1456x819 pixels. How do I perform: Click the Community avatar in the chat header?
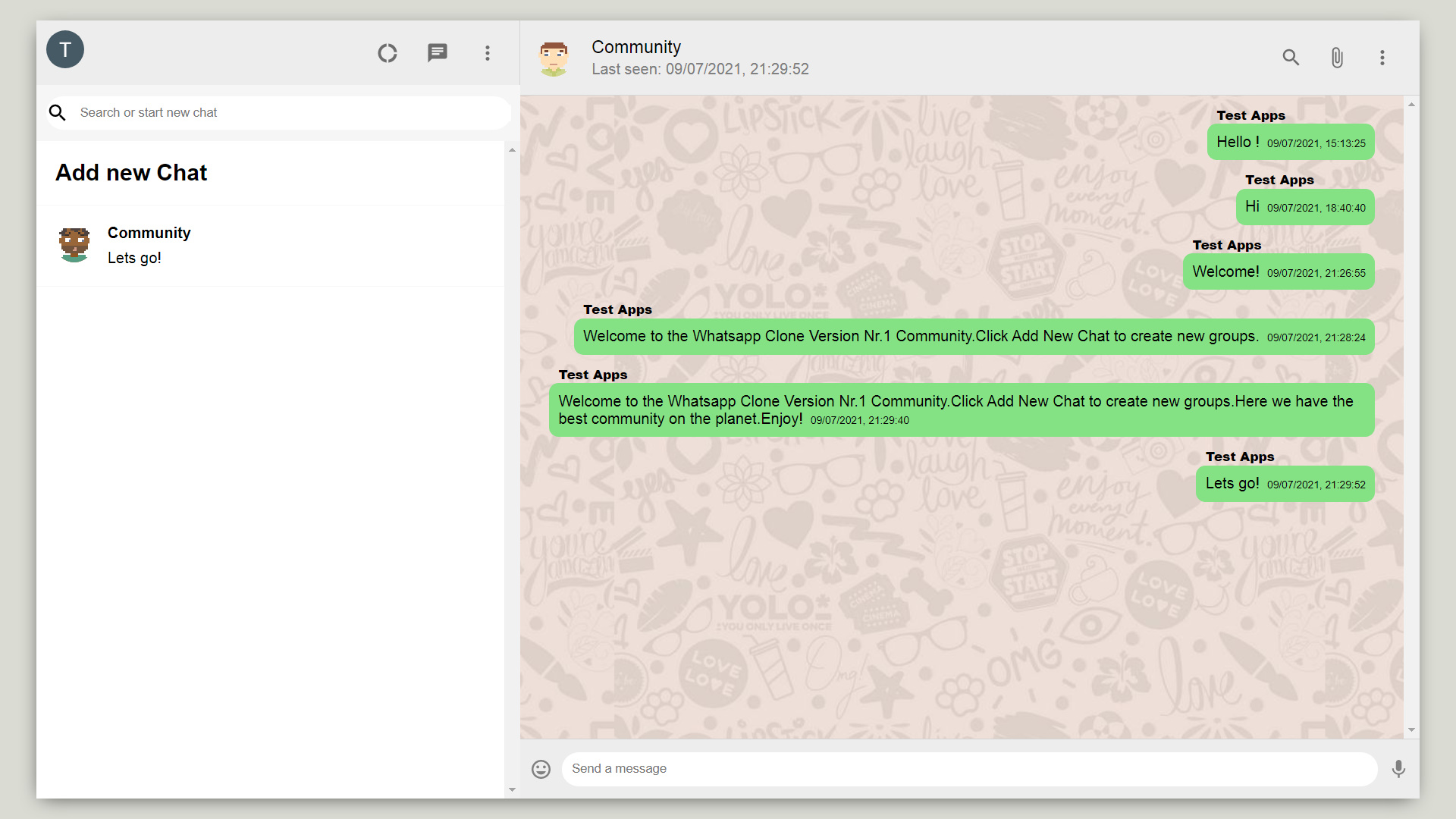click(x=554, y=57)
